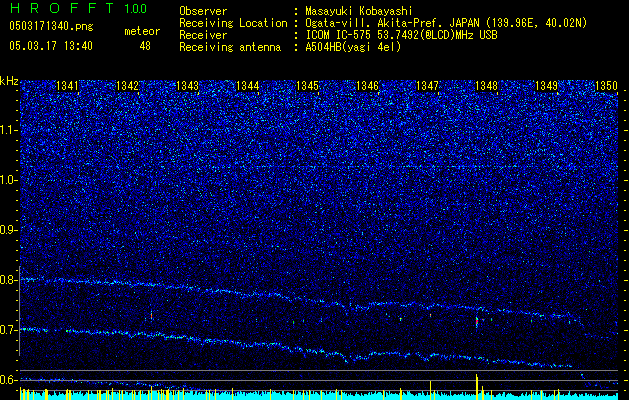Click the Receiving antenna field label

click(230, 47)
